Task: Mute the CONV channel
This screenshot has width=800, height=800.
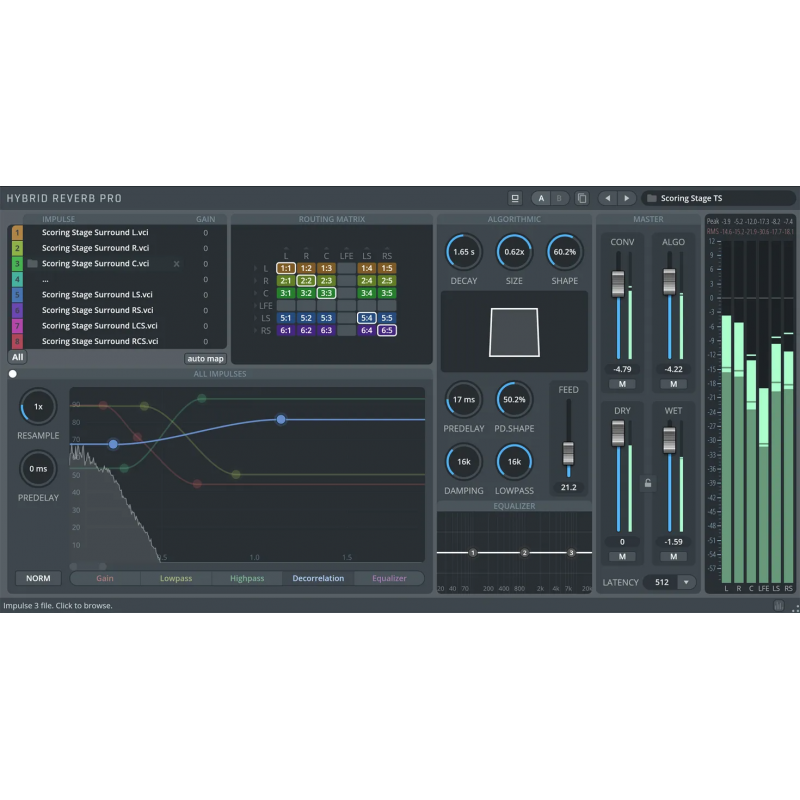Action: tap(622, 383)
